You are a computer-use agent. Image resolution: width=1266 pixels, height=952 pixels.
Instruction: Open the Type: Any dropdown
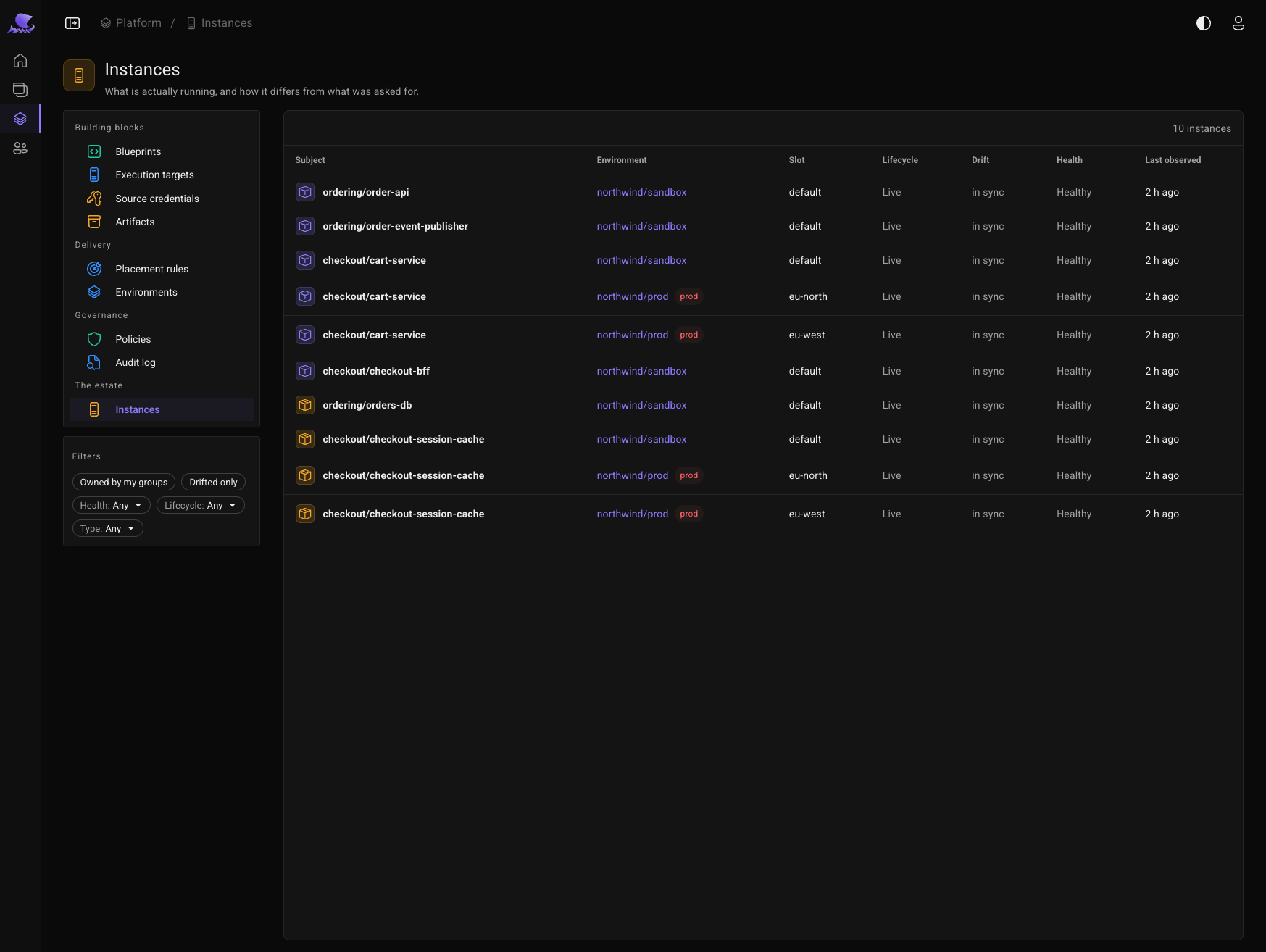(107, 528)
